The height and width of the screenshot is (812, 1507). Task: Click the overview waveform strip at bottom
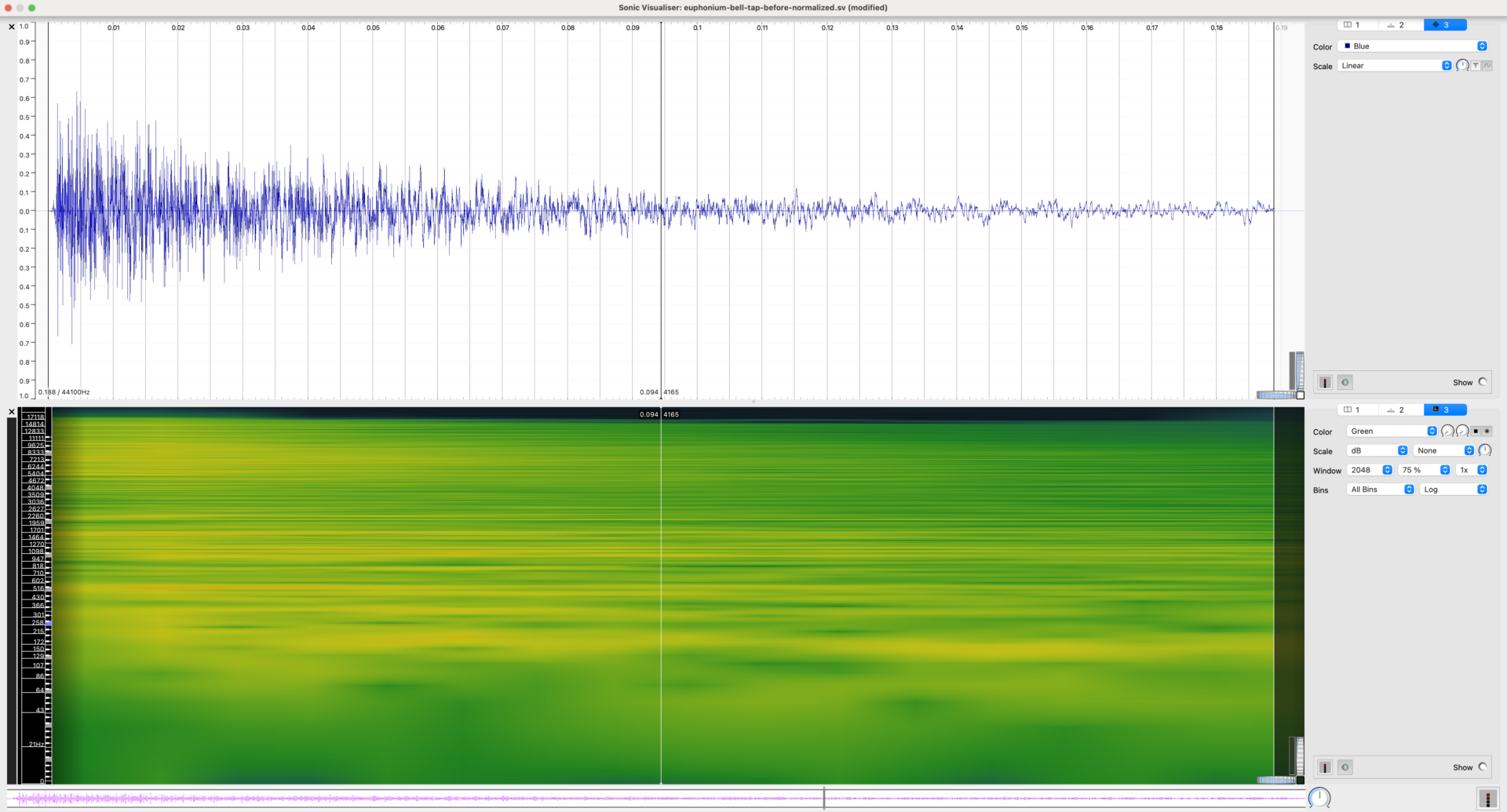point(656,799)
